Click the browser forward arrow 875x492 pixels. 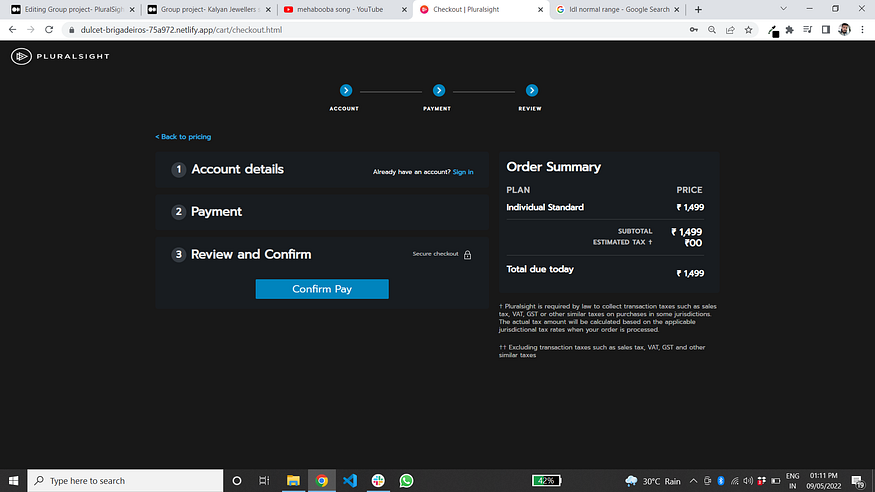pos(31,30)
